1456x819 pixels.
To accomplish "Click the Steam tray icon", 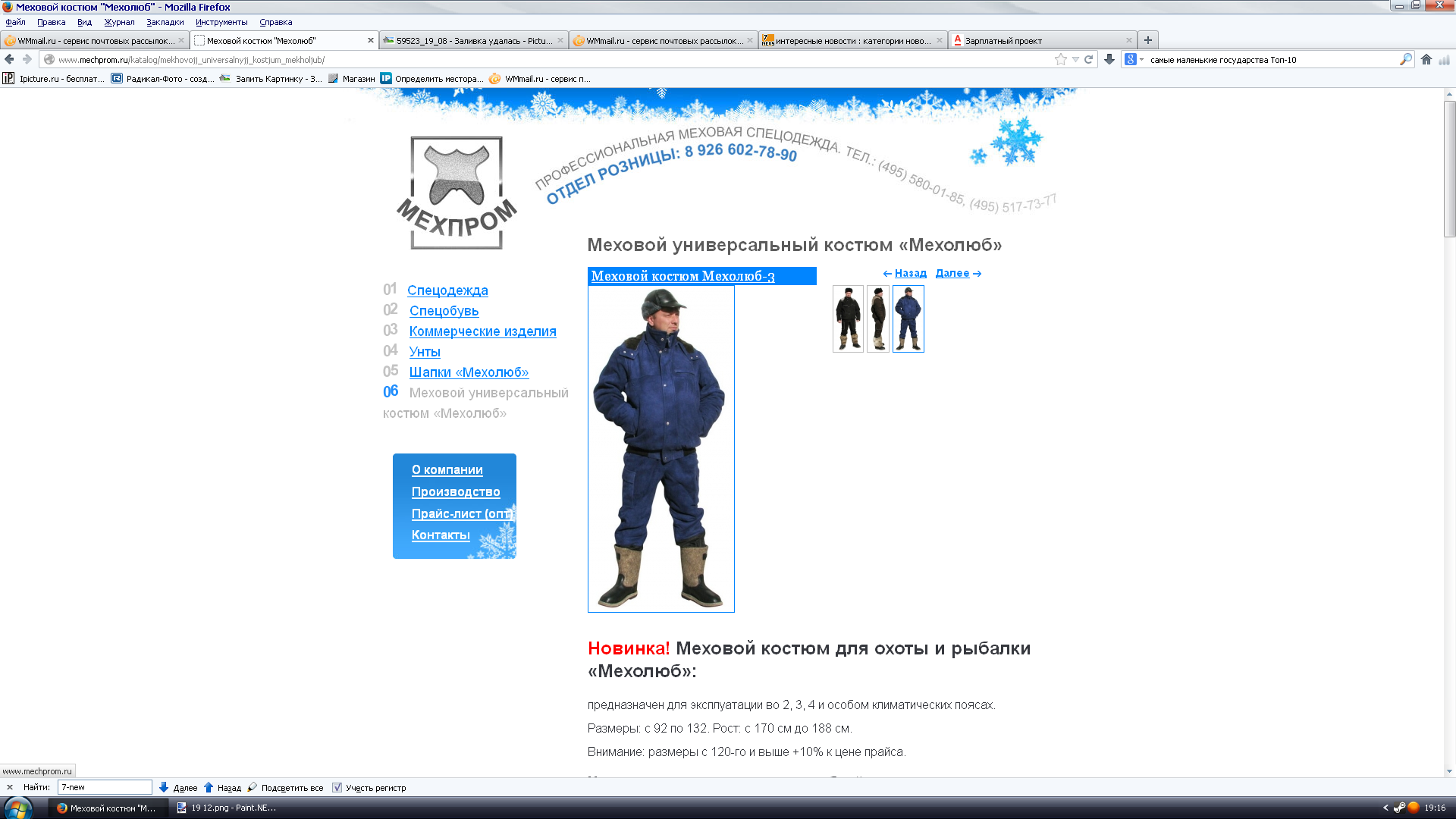I will pyautogui.click(x=1399, y=808).
